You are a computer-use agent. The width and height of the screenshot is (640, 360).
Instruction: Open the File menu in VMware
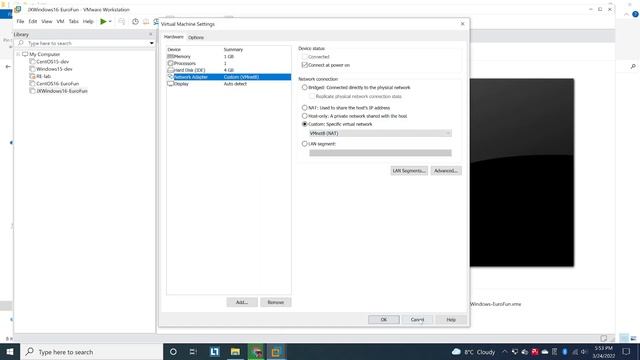(20, 21)
